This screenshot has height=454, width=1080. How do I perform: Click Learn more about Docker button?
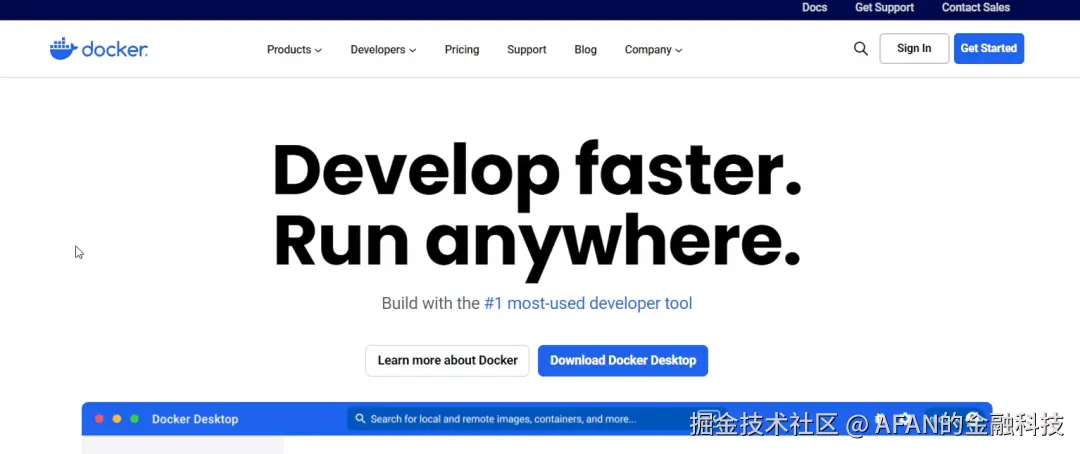(447, 360)
